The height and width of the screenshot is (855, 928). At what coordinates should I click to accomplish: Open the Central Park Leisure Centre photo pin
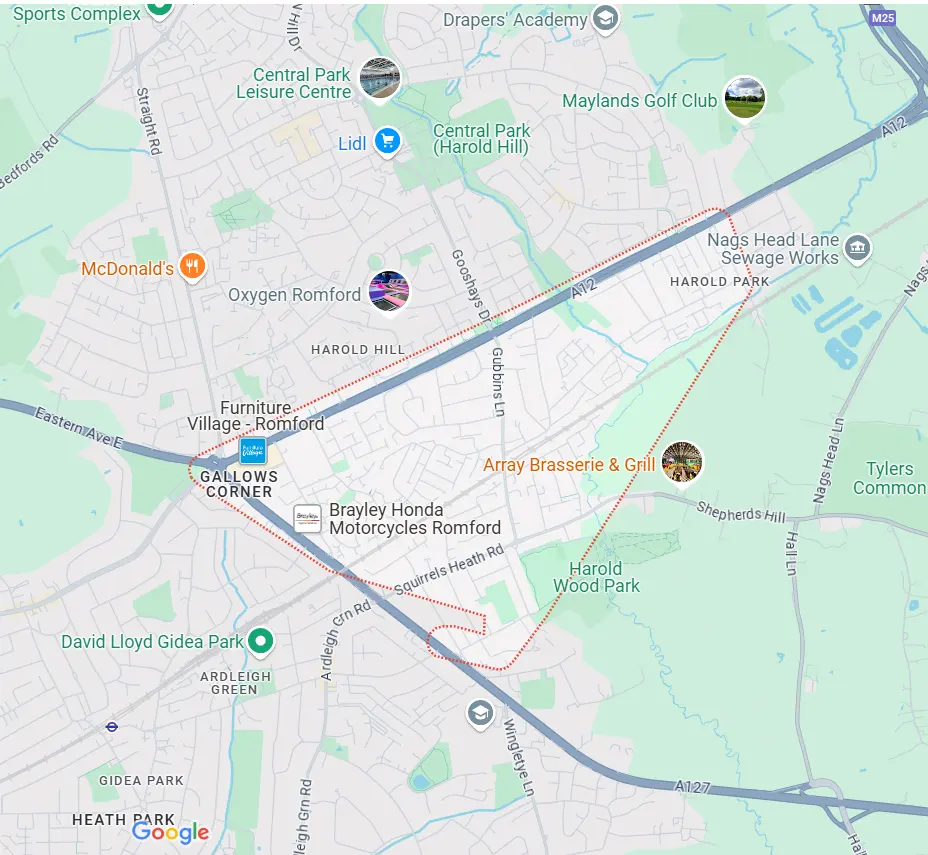[380, 79]
